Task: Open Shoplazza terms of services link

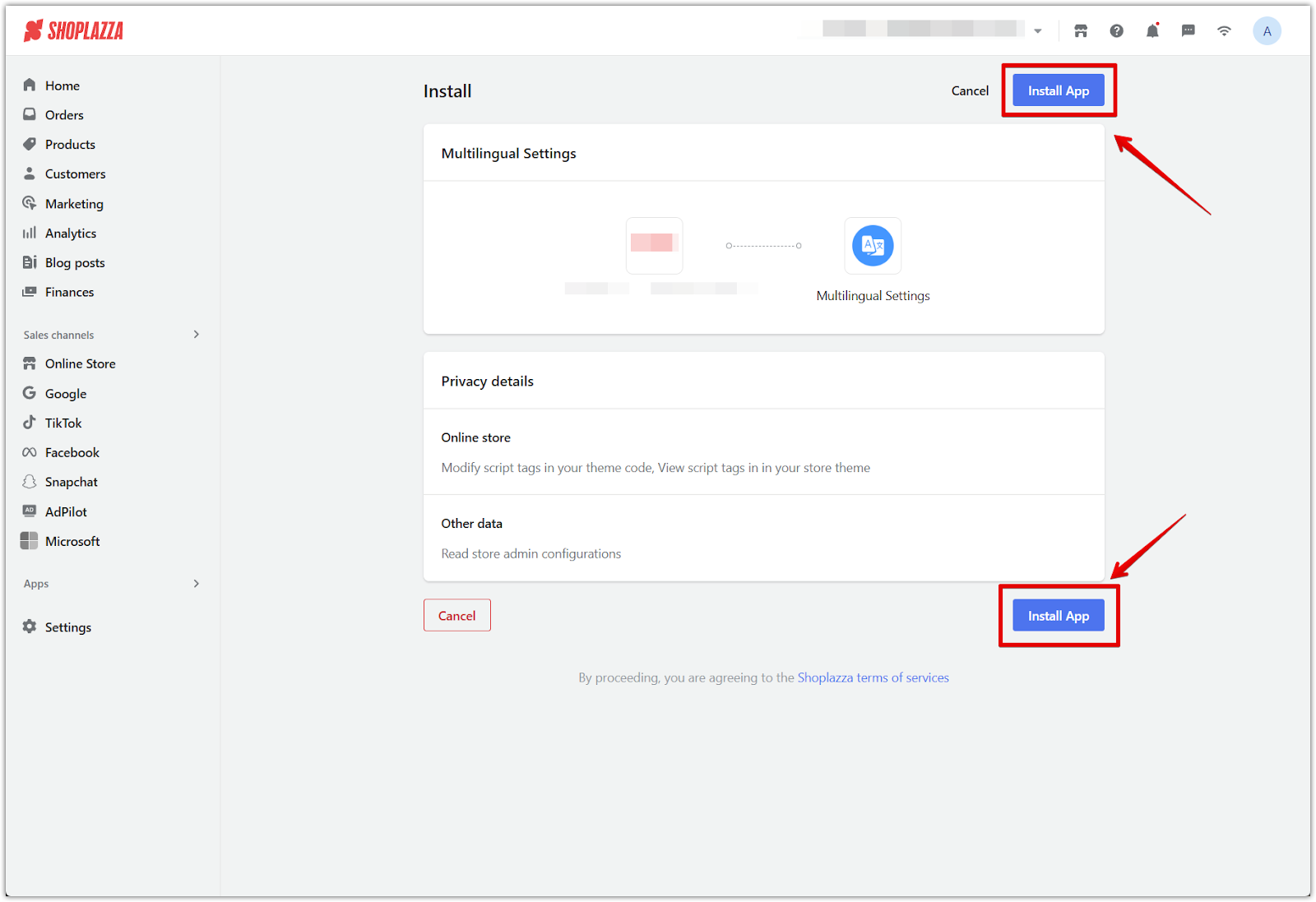Action: click(873, 678)
